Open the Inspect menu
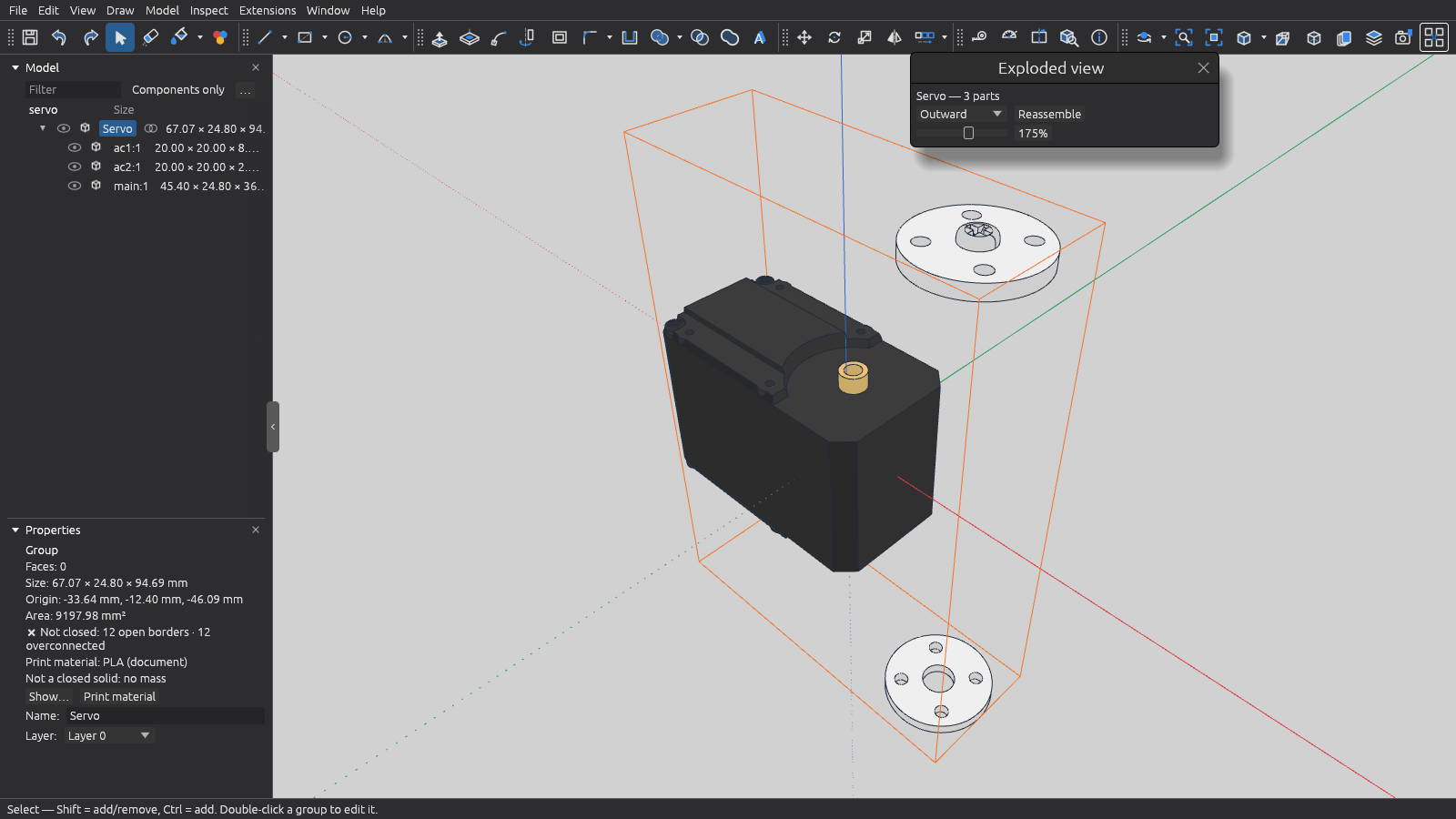The width and height of the screenshot is (1456, 819). 208,10
